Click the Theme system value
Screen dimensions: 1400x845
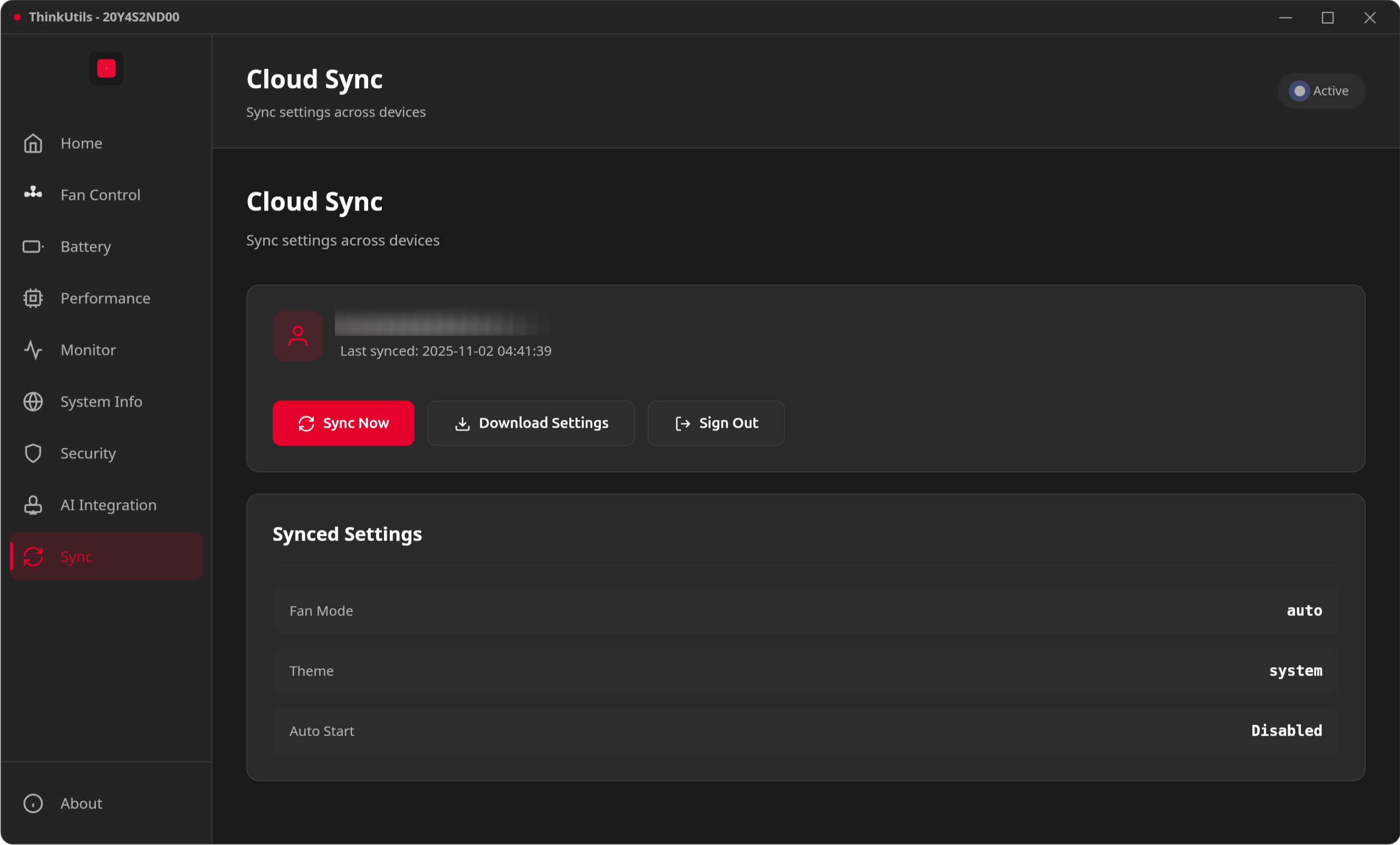point(1296,670)
